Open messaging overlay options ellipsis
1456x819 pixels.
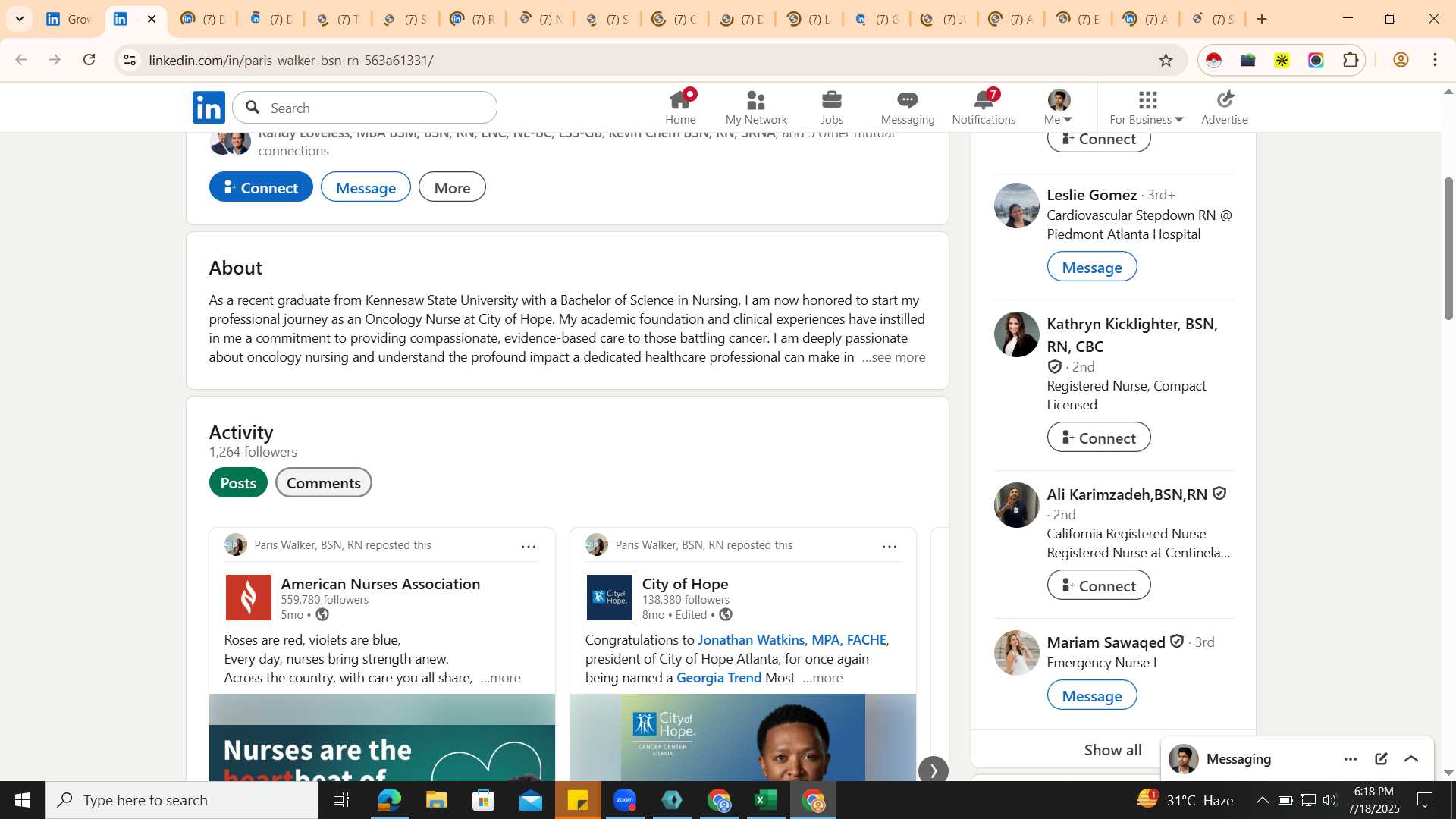click(1351, 759)
